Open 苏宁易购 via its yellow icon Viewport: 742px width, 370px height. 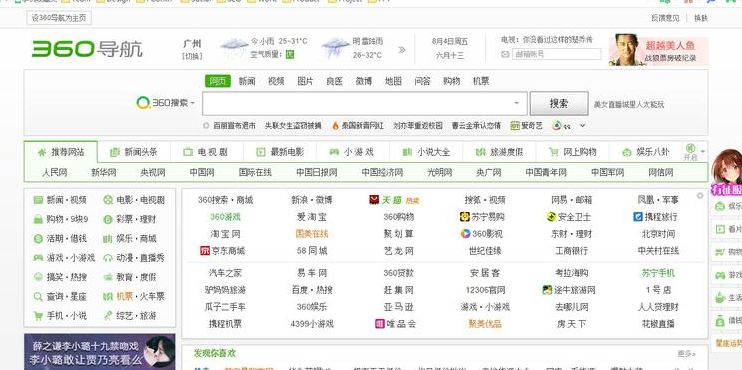coord(464,217)
